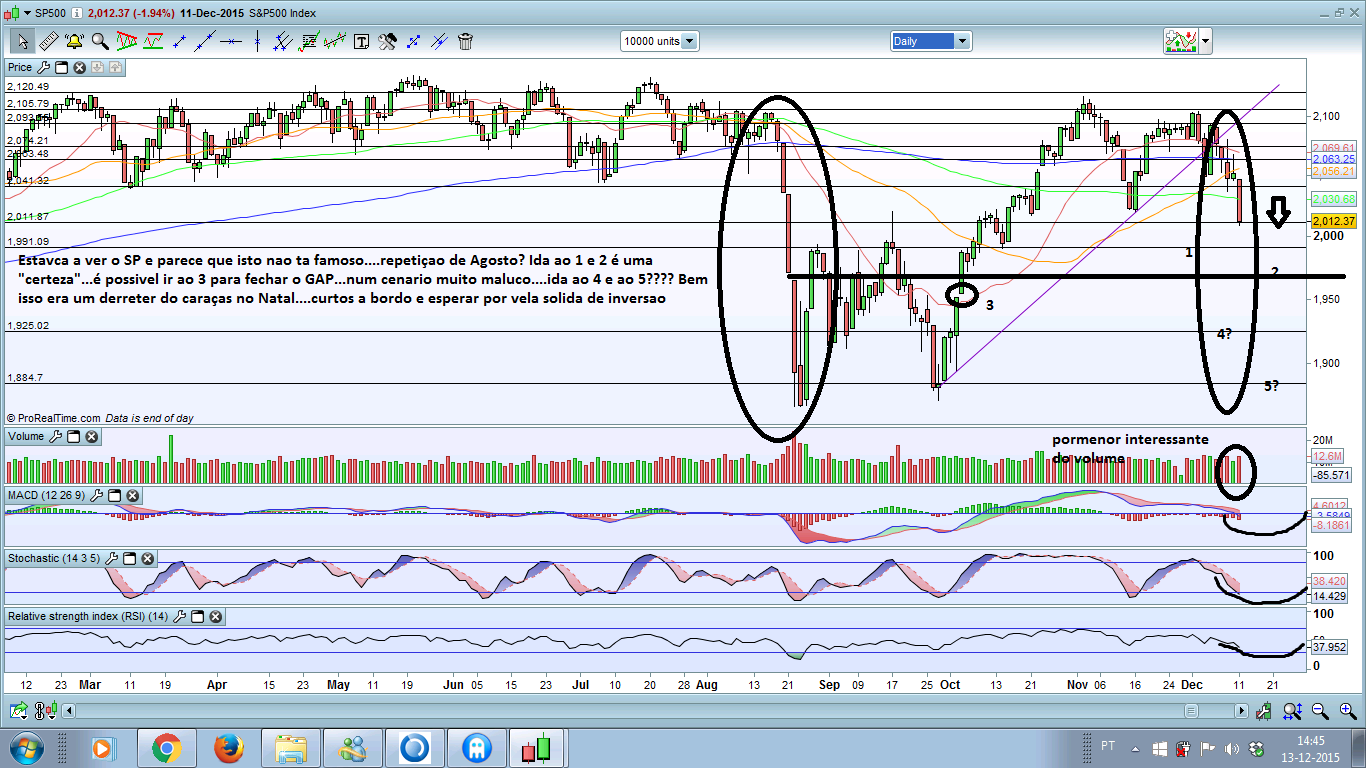
Task: Select the ruler measurement tool
Action: (x=49, y=41)
